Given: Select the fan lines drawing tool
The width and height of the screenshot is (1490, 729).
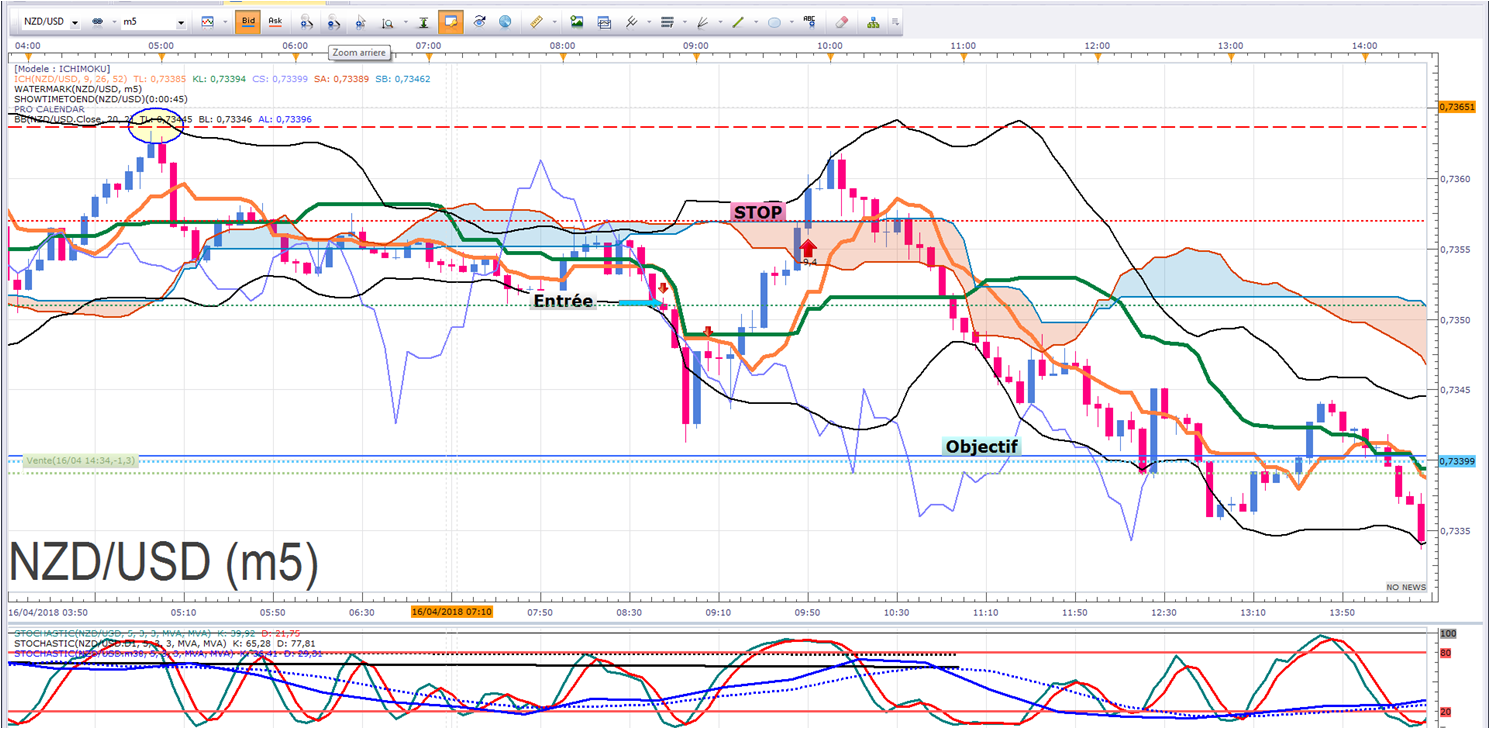Looking at the screenshot, I should click(703, 21).
